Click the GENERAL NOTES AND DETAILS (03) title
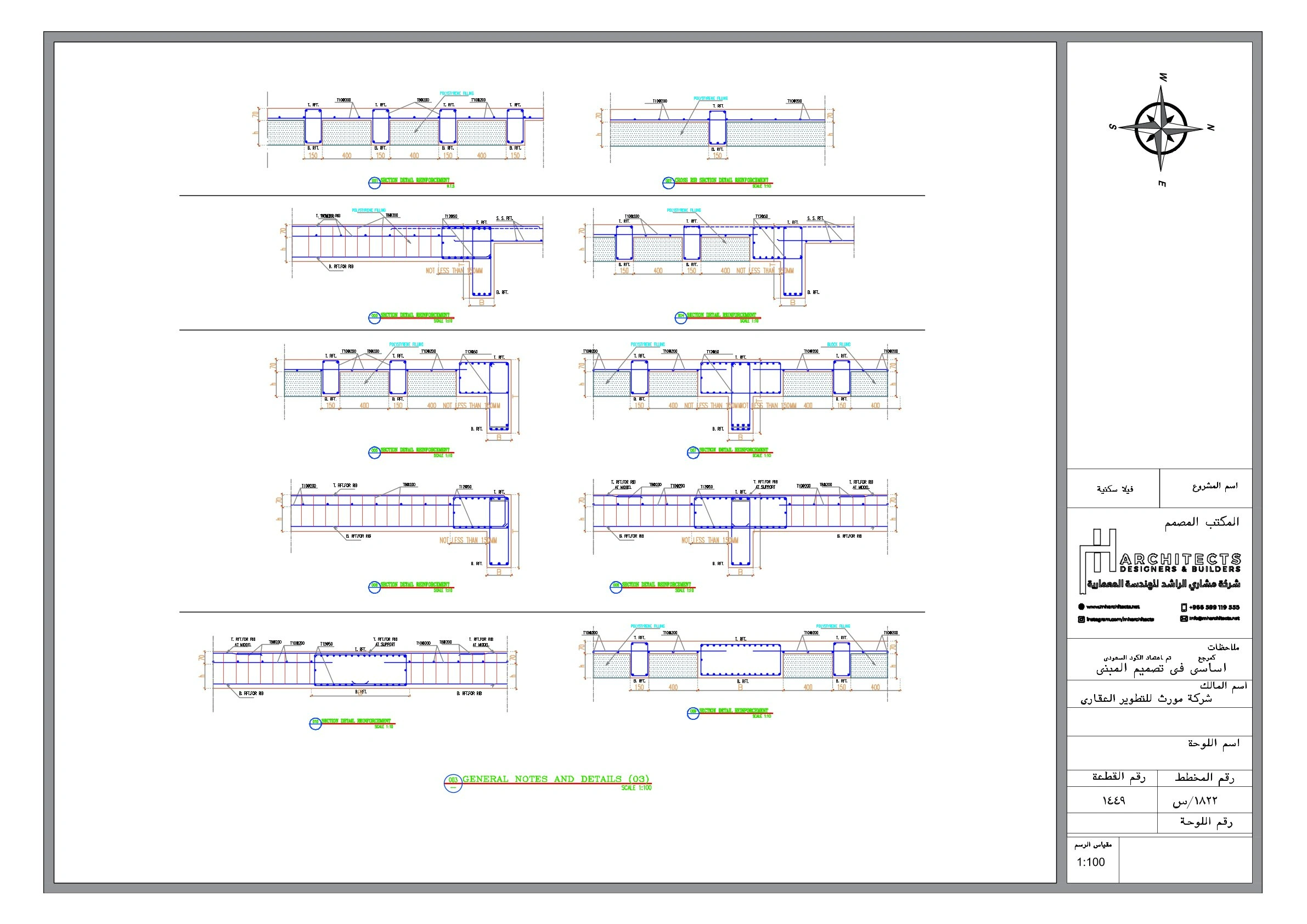 [555, 779]
